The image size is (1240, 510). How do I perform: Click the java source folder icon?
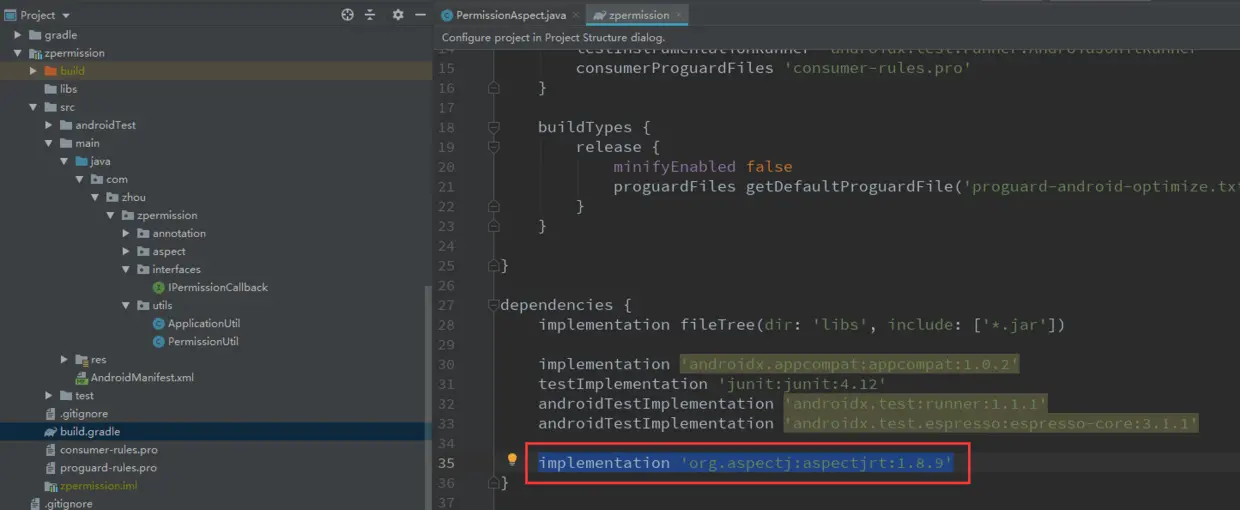click(81, 161)
